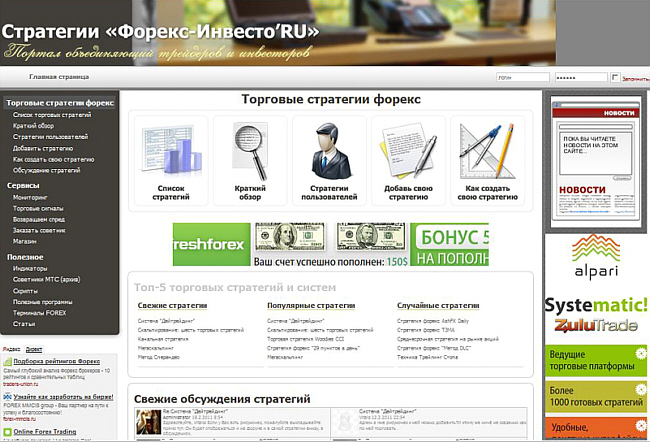Select Мониторинг in the Сервисы sidebar menu
Screen dimensions: 650x442
[x=30, y=198]
